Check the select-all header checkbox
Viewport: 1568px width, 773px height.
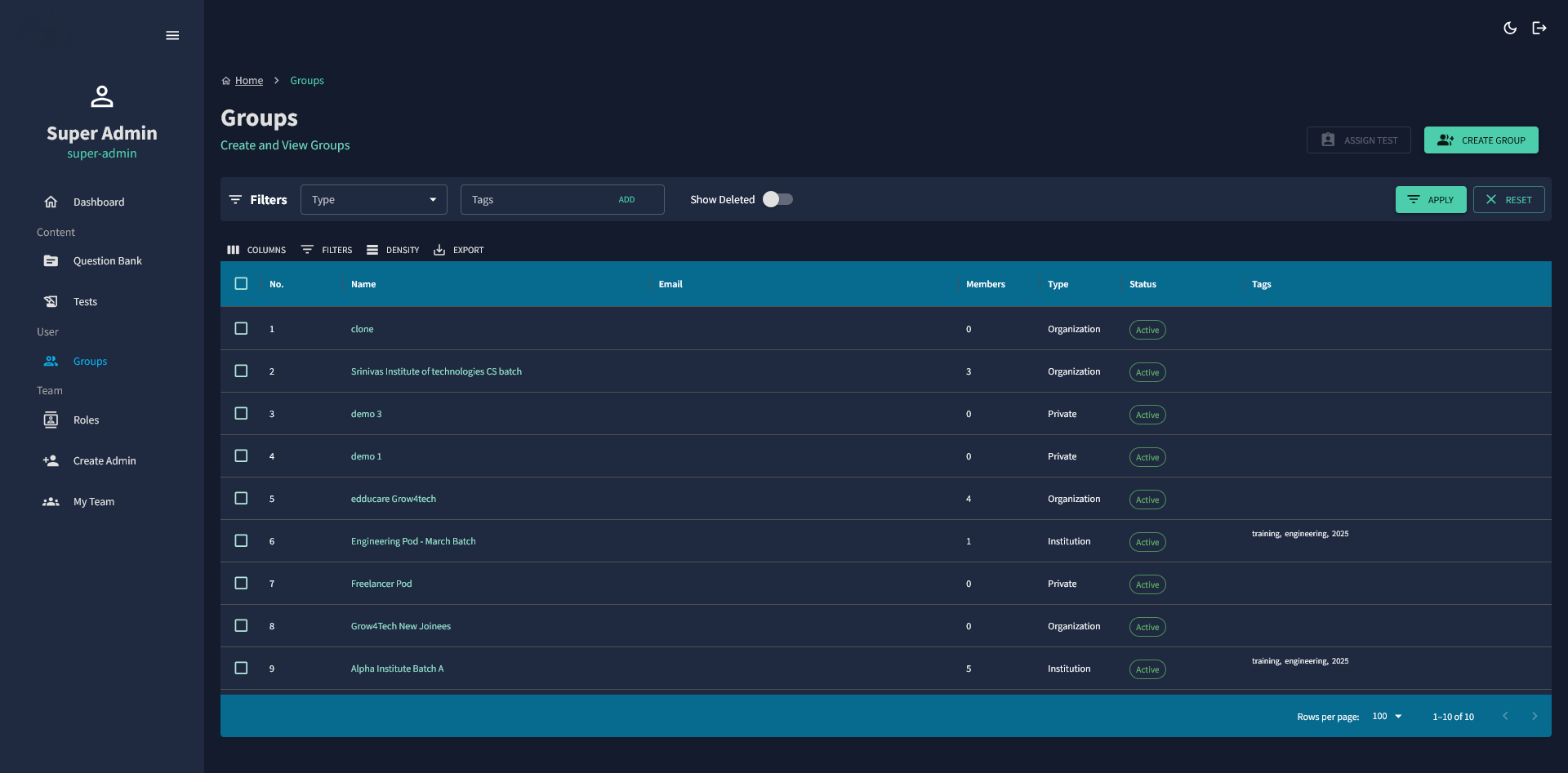241,283
